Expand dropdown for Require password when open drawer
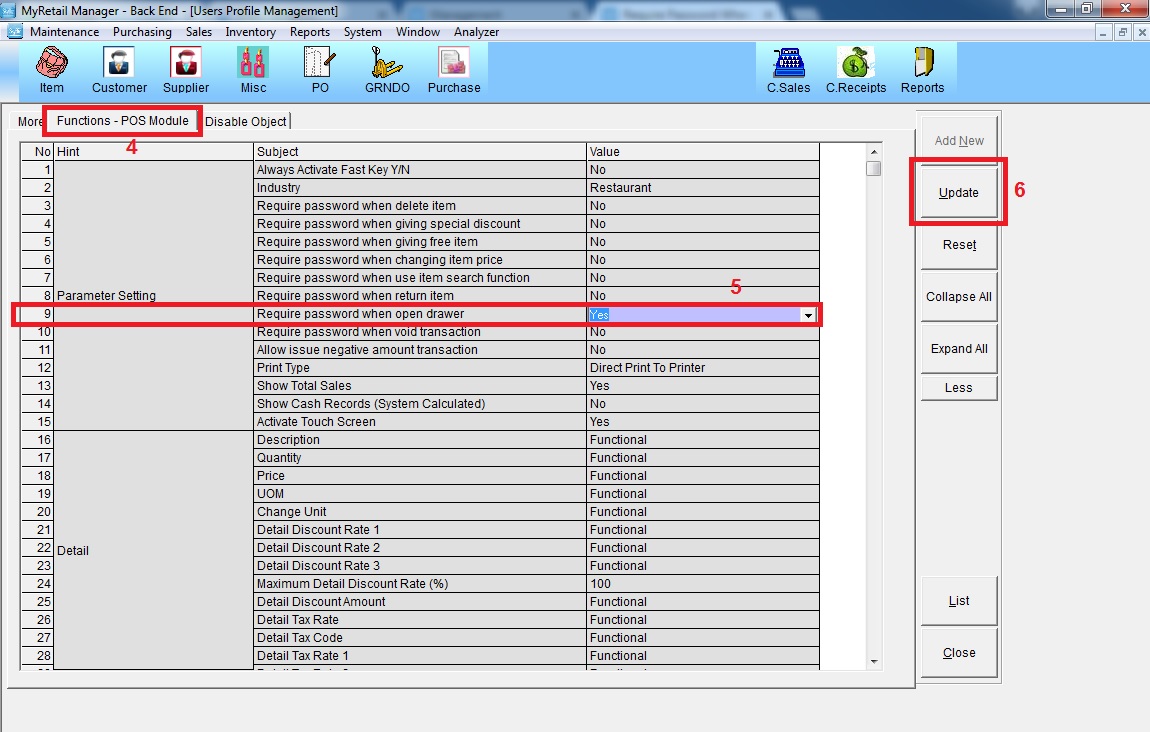The image size is (1150, 732). [x=807, y=315]
